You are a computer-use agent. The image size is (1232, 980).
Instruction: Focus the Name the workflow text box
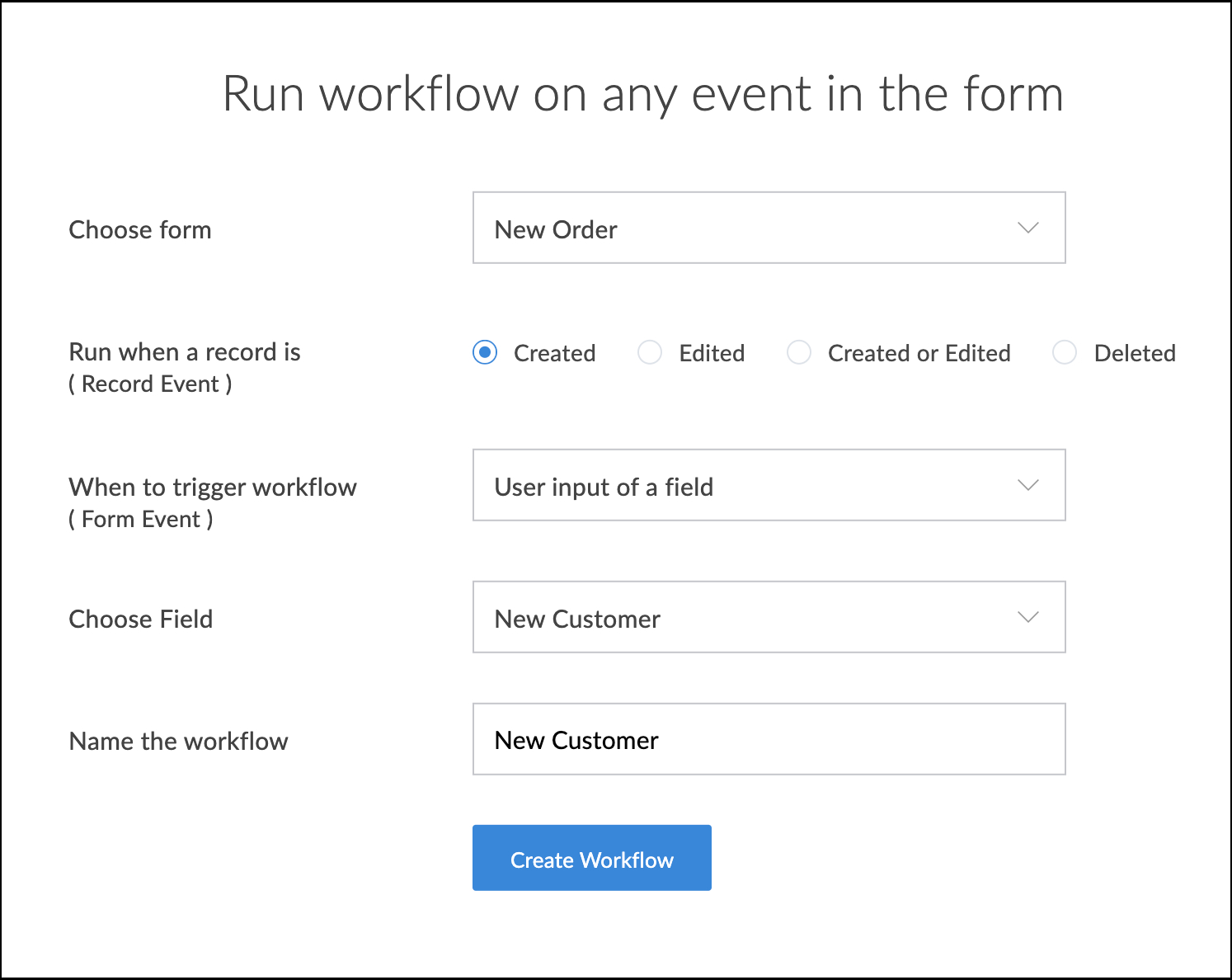pyautogui.click(x=769, y=739)
